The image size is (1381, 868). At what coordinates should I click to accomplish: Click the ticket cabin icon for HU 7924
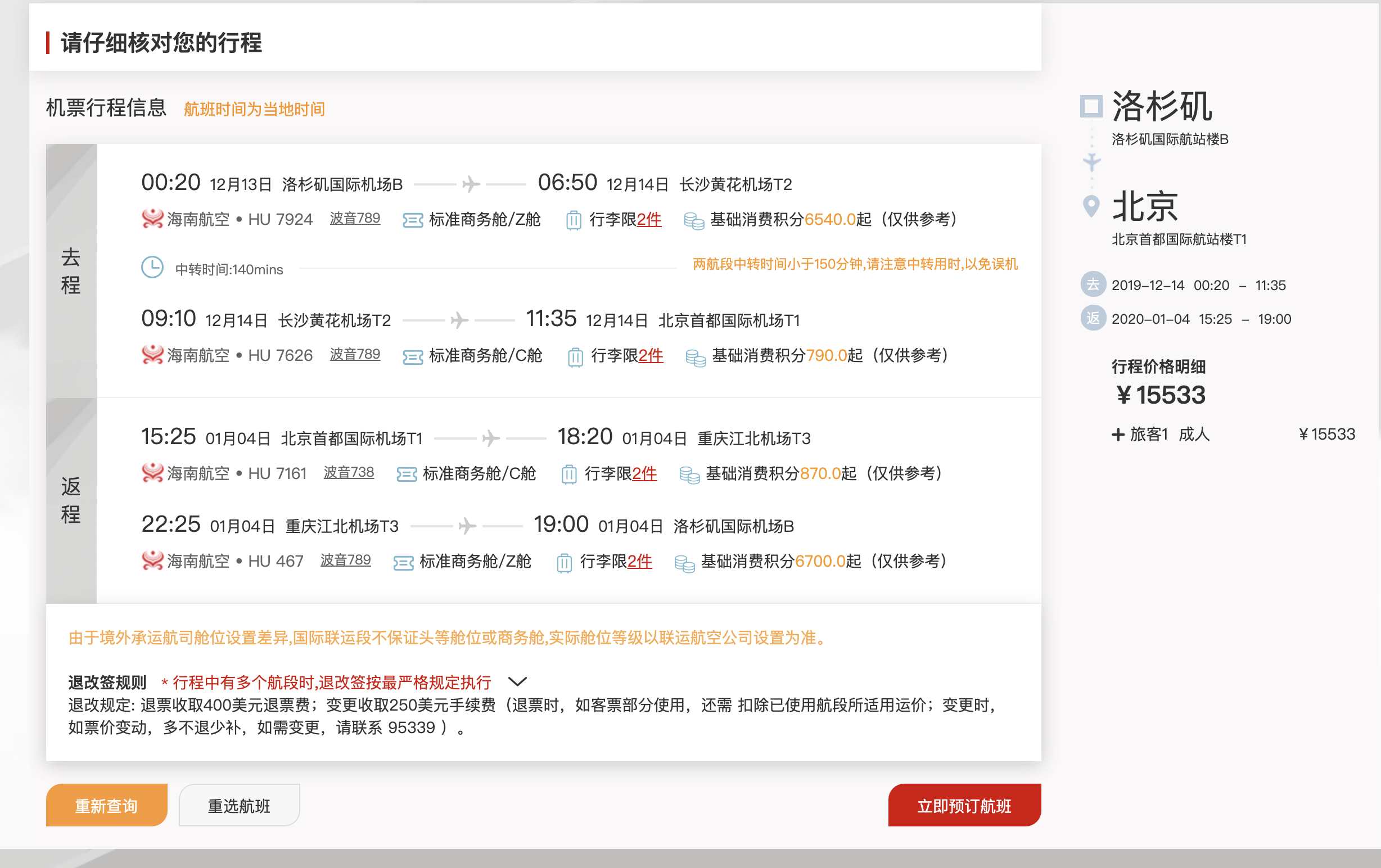coord(413,220)
